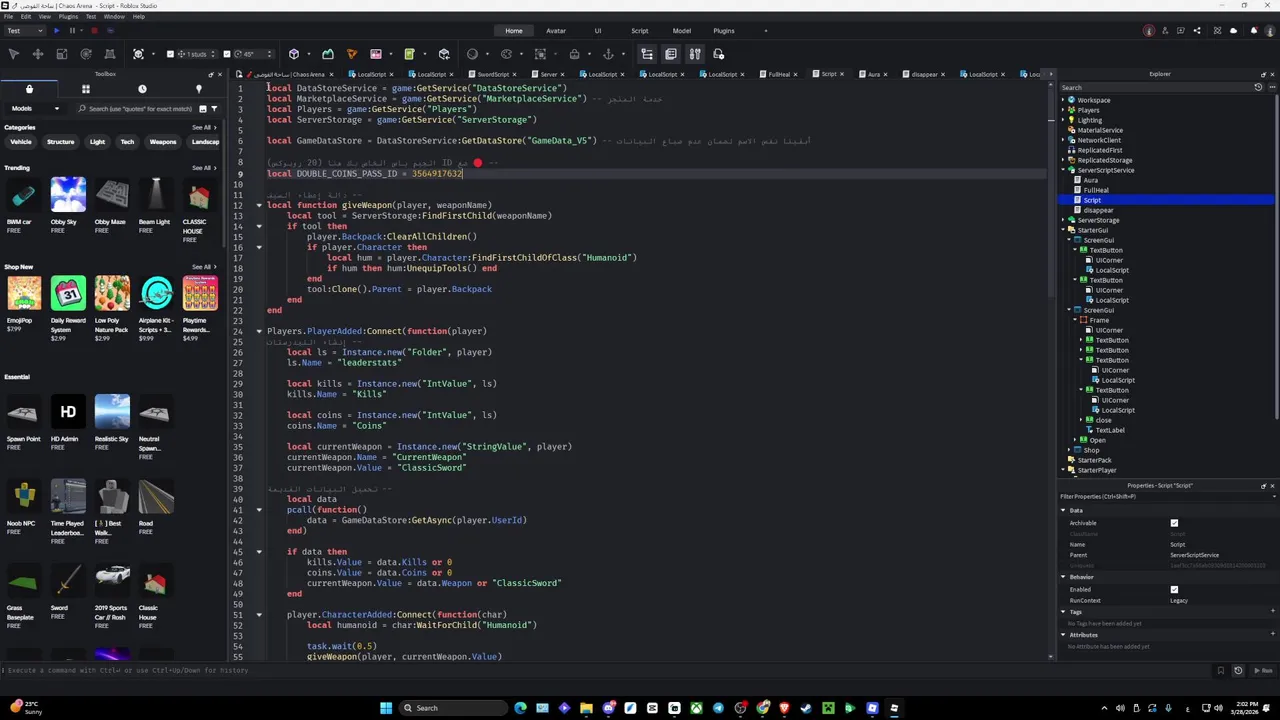Click the red Stop test button
1280x720 pixels.
pyautogui.click(x=94, y=30)
